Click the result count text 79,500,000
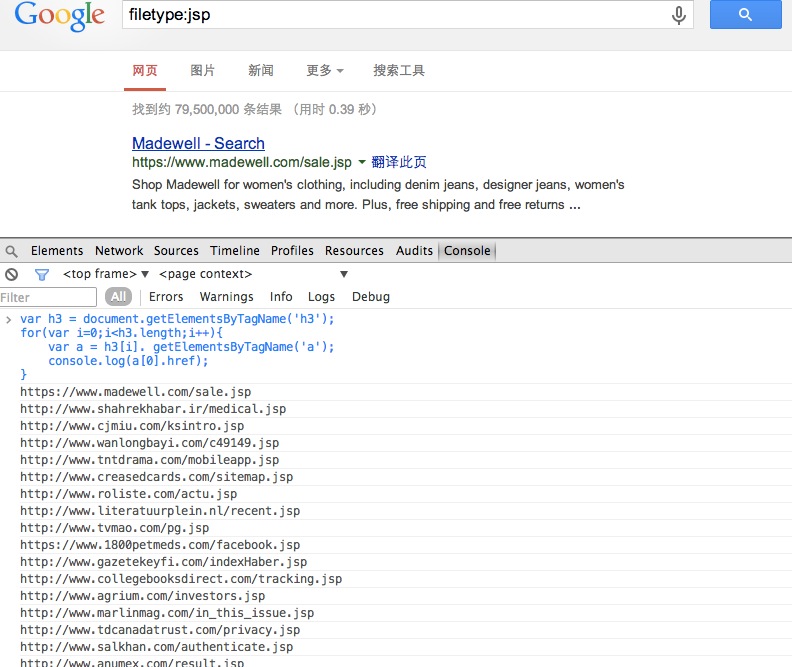Screen dimensions: 792x667 pos(207,110)
